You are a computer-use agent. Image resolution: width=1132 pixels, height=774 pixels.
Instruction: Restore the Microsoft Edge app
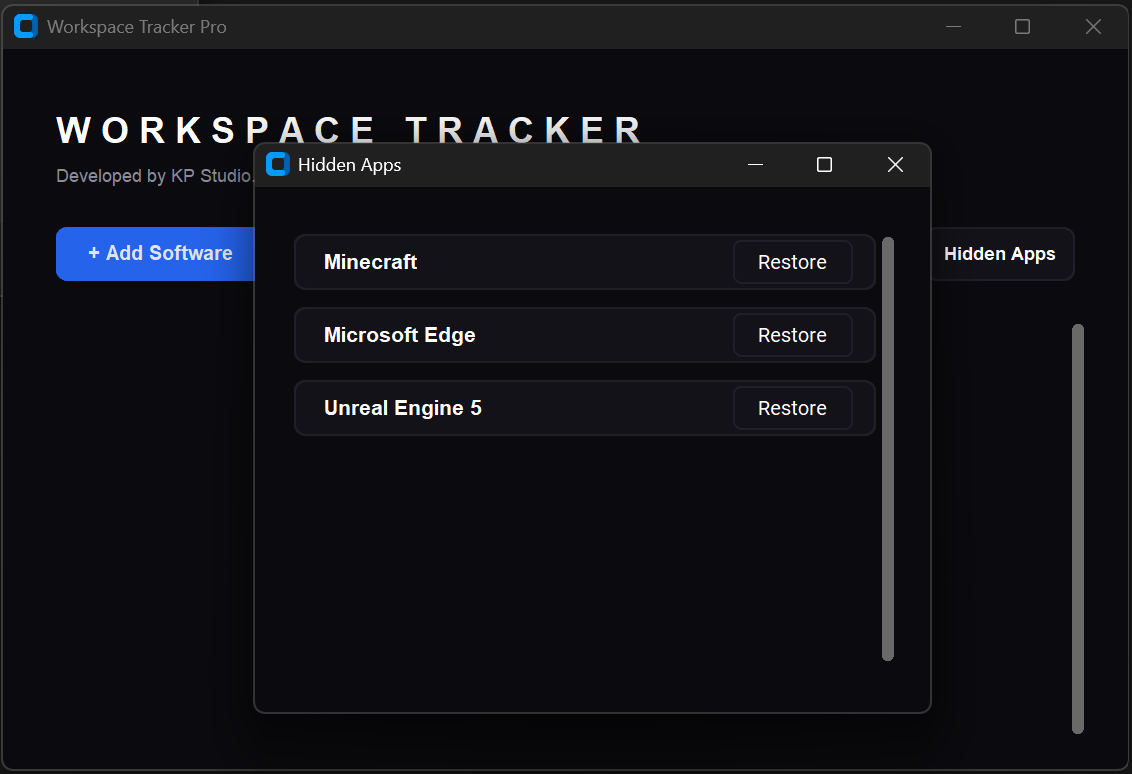click(x=792, y=335)
